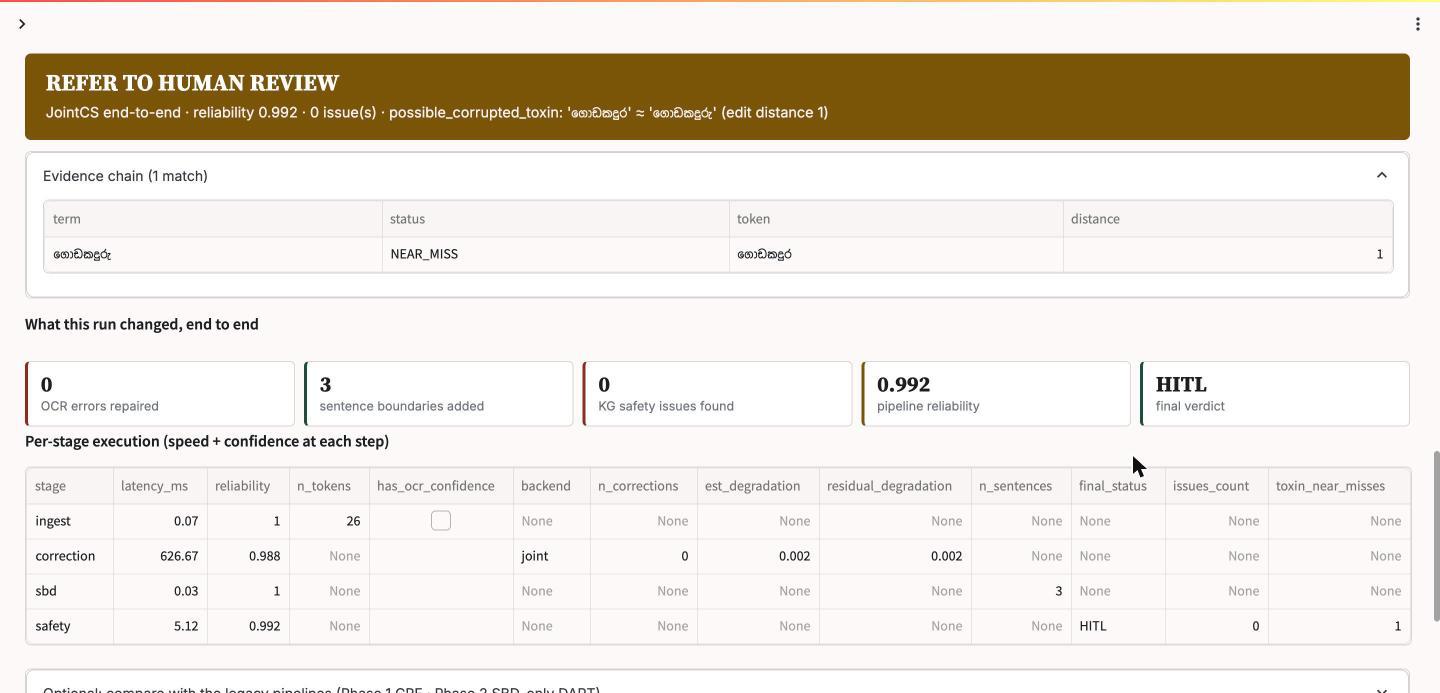1440x693 pixels.
Task: Click the final_status column header
Action: (1118, 486)
